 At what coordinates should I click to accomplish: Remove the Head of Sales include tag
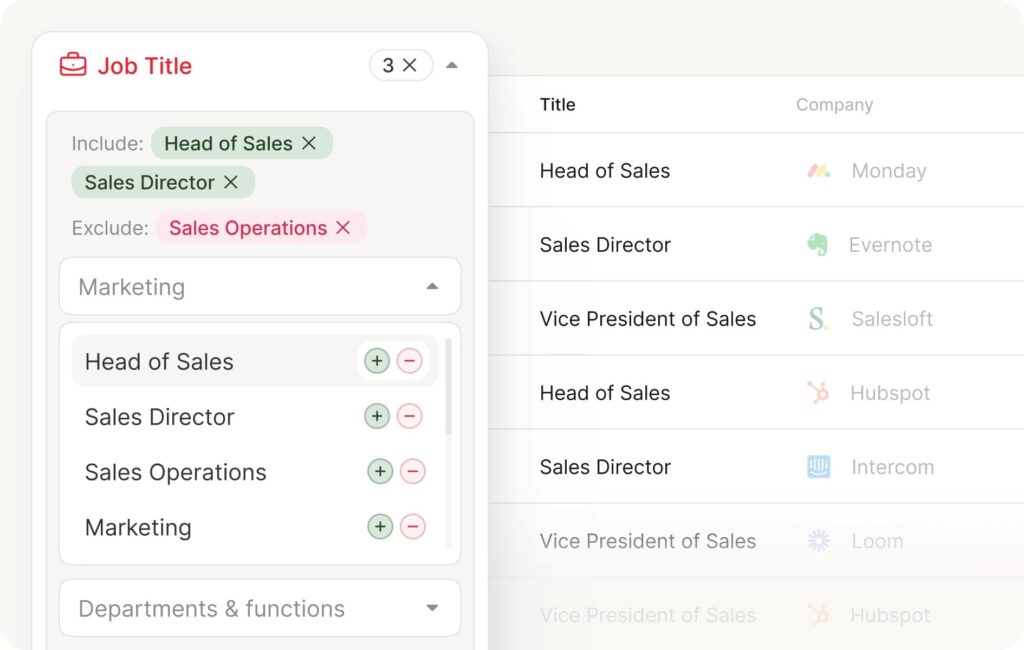click(x=309, y=144)
